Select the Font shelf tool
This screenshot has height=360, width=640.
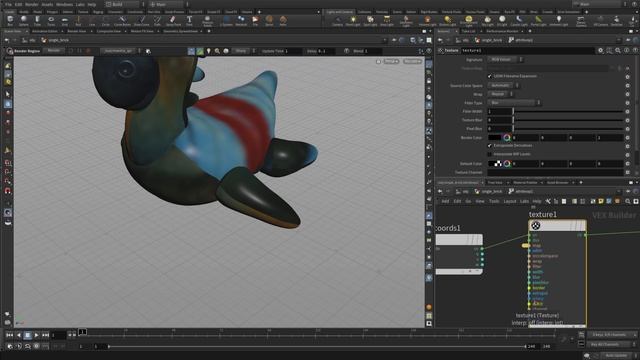tap(189, 20)
